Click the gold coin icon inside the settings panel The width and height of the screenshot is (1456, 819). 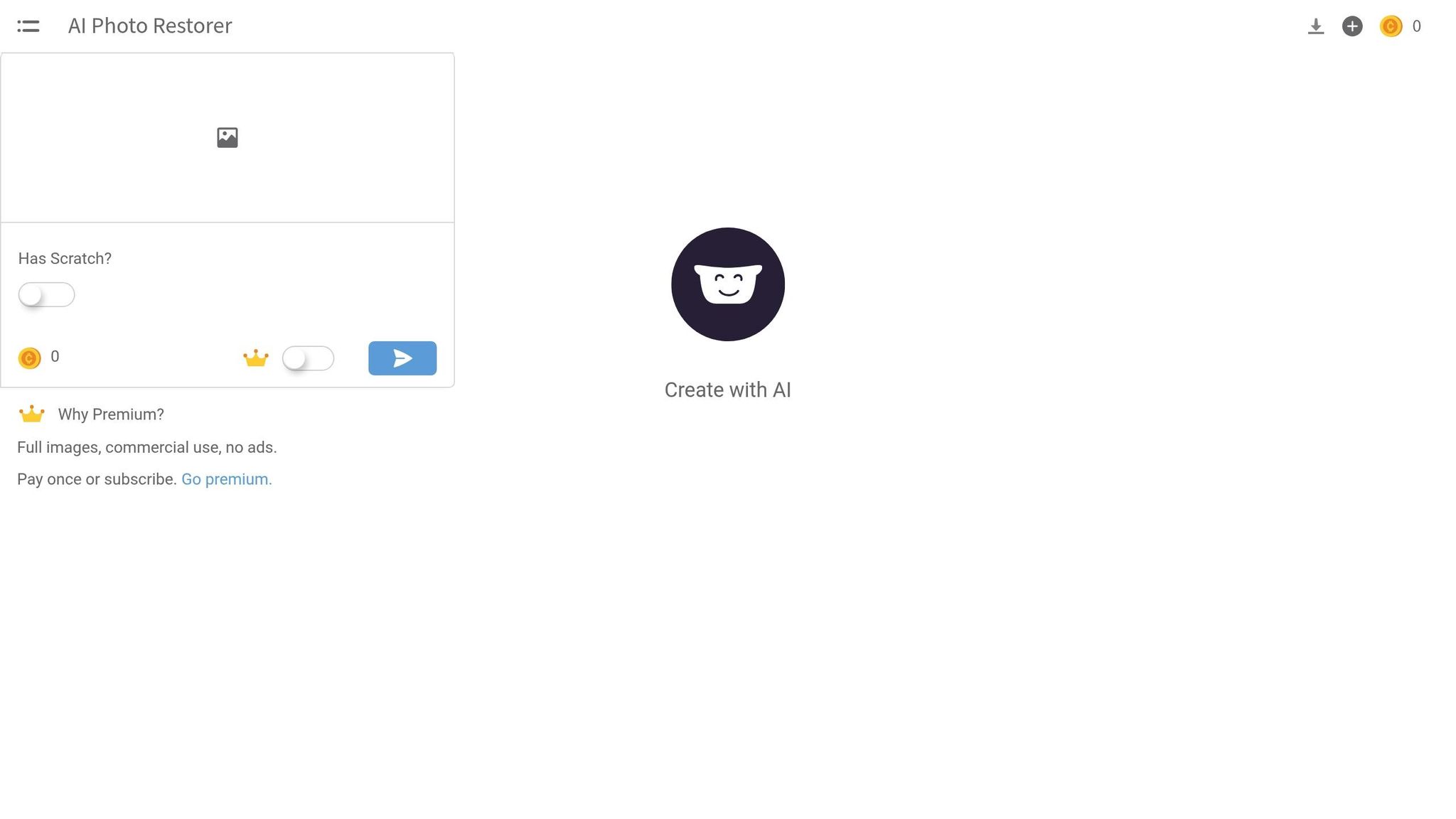[x=29, y=358]
